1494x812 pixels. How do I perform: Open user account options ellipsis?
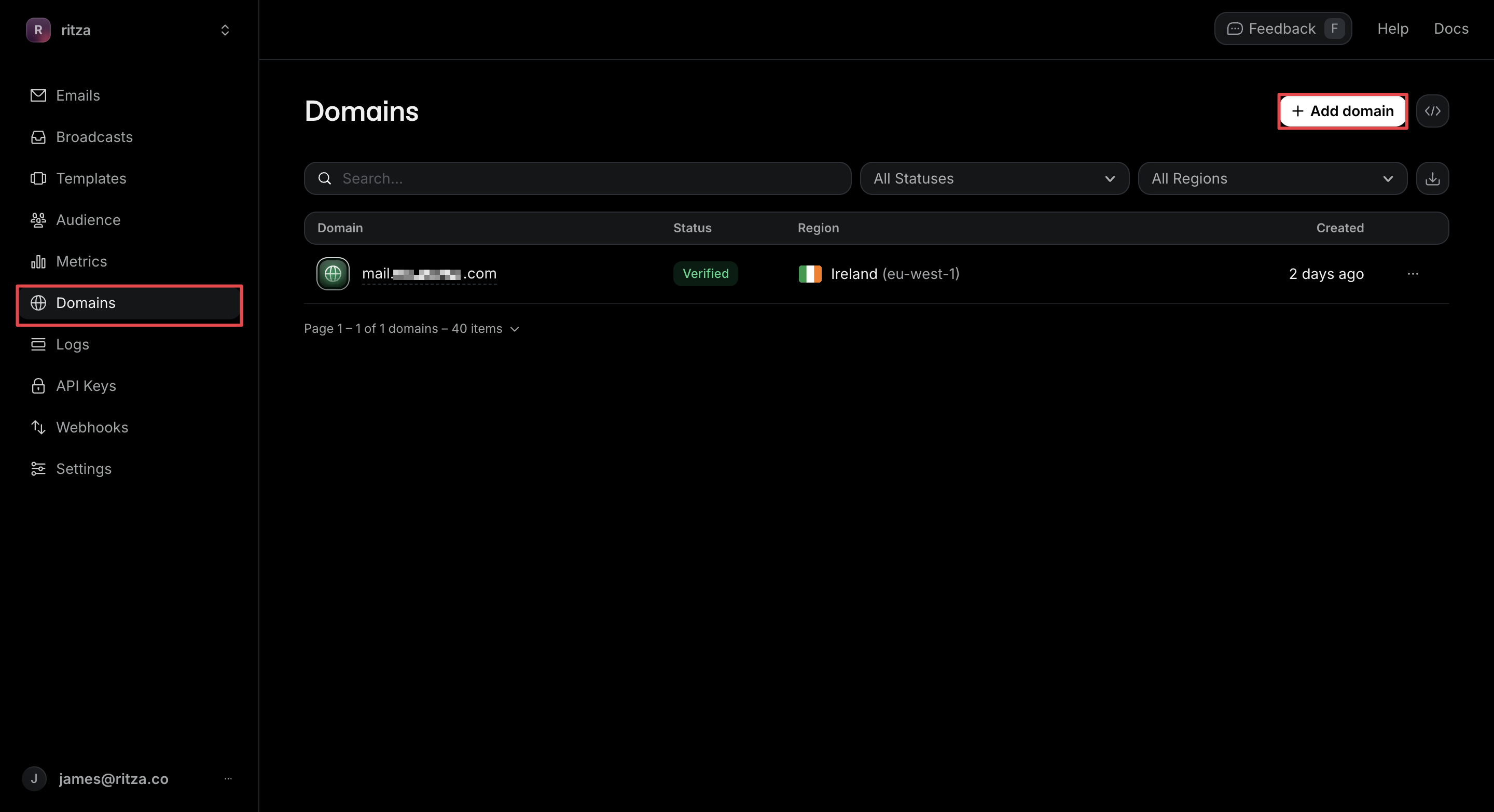tap(228, 778)
